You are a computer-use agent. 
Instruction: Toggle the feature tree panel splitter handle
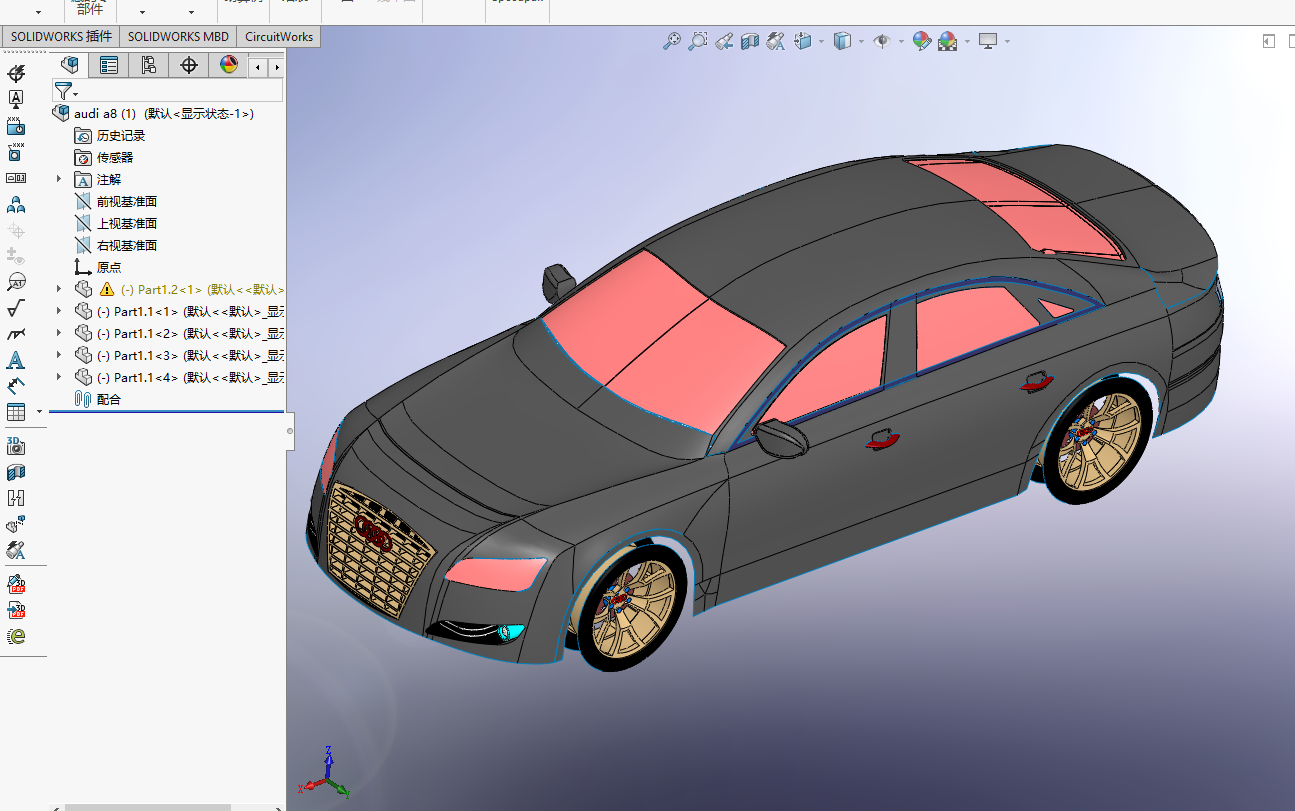[290, 431]
